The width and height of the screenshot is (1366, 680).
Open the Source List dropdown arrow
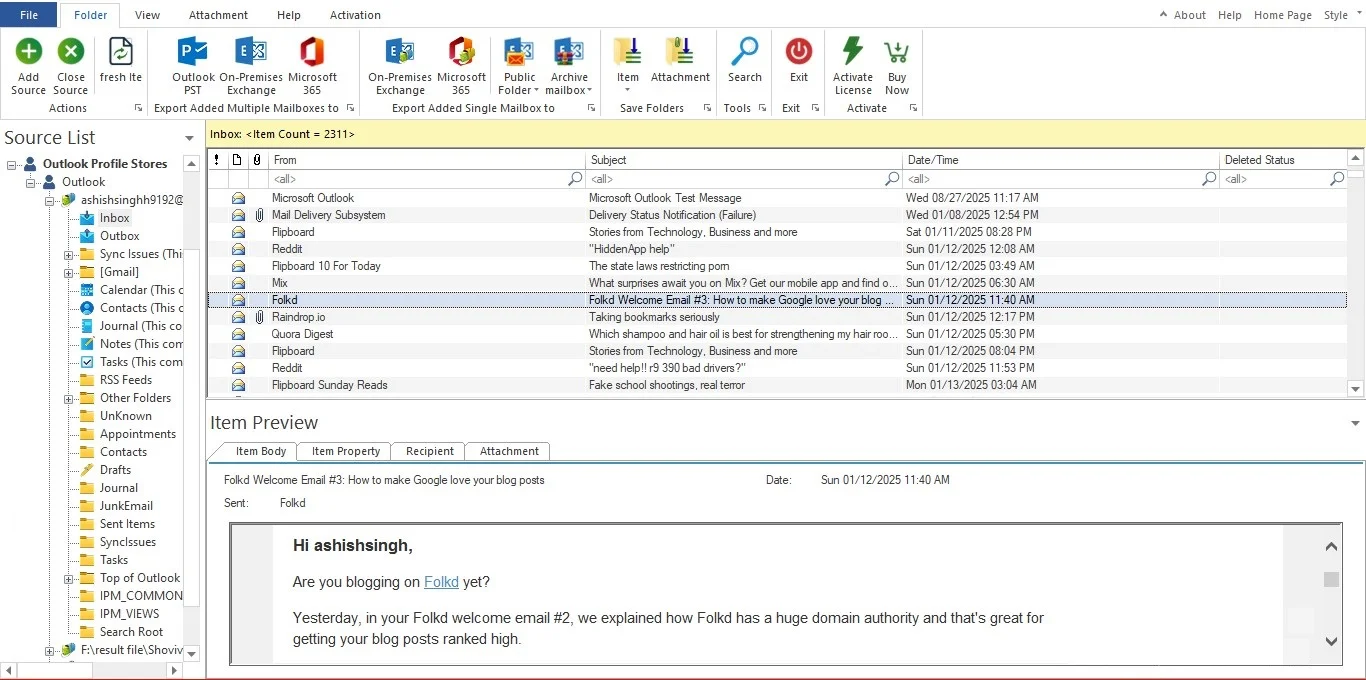(190, 139)
